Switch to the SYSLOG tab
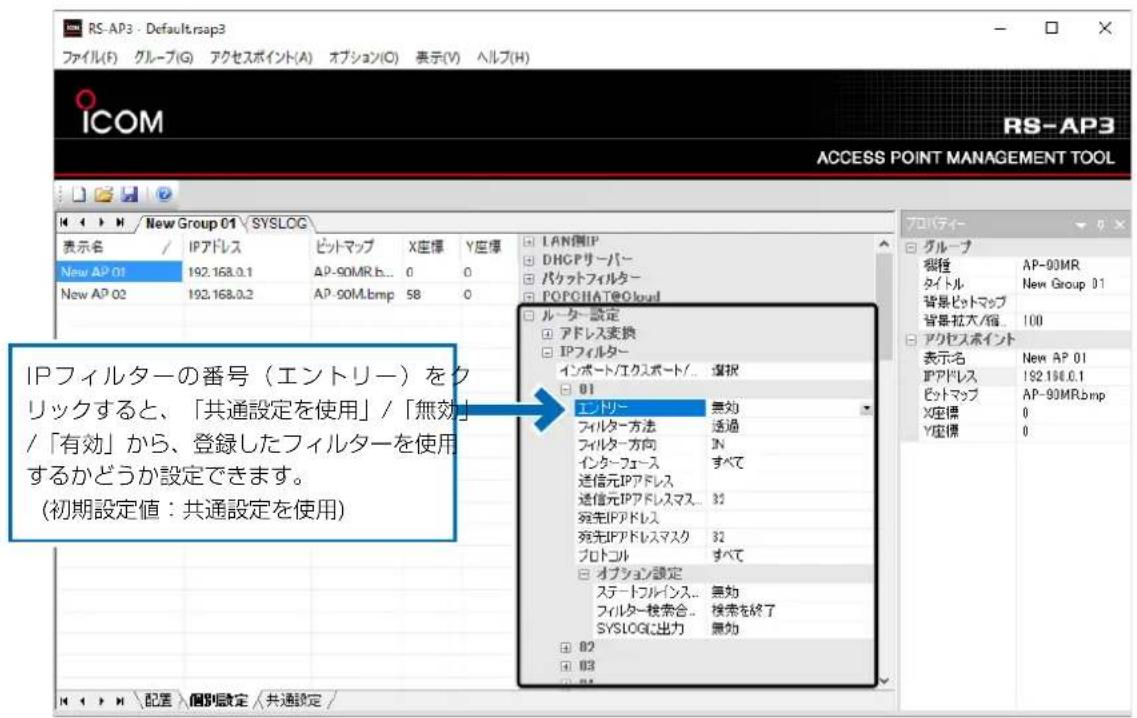Screen dimensions: 1137x718 [279, 223]
